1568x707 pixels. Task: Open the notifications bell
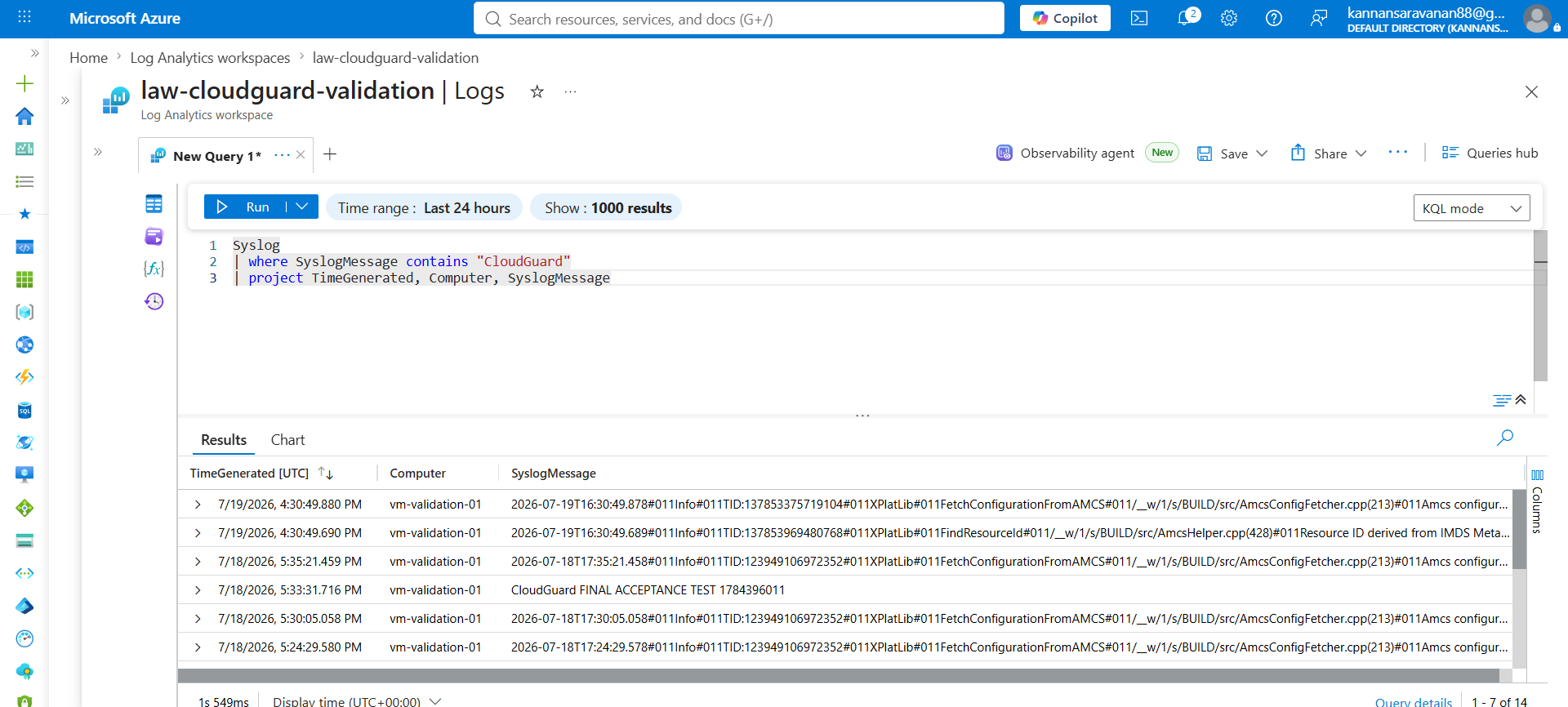(1185, 18)
